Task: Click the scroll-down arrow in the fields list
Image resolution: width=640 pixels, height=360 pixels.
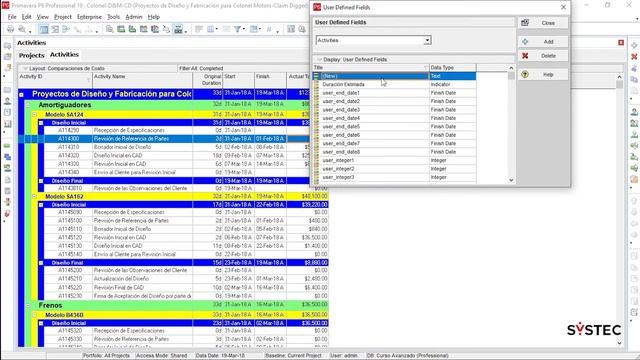Action: [x=511, y=180]
